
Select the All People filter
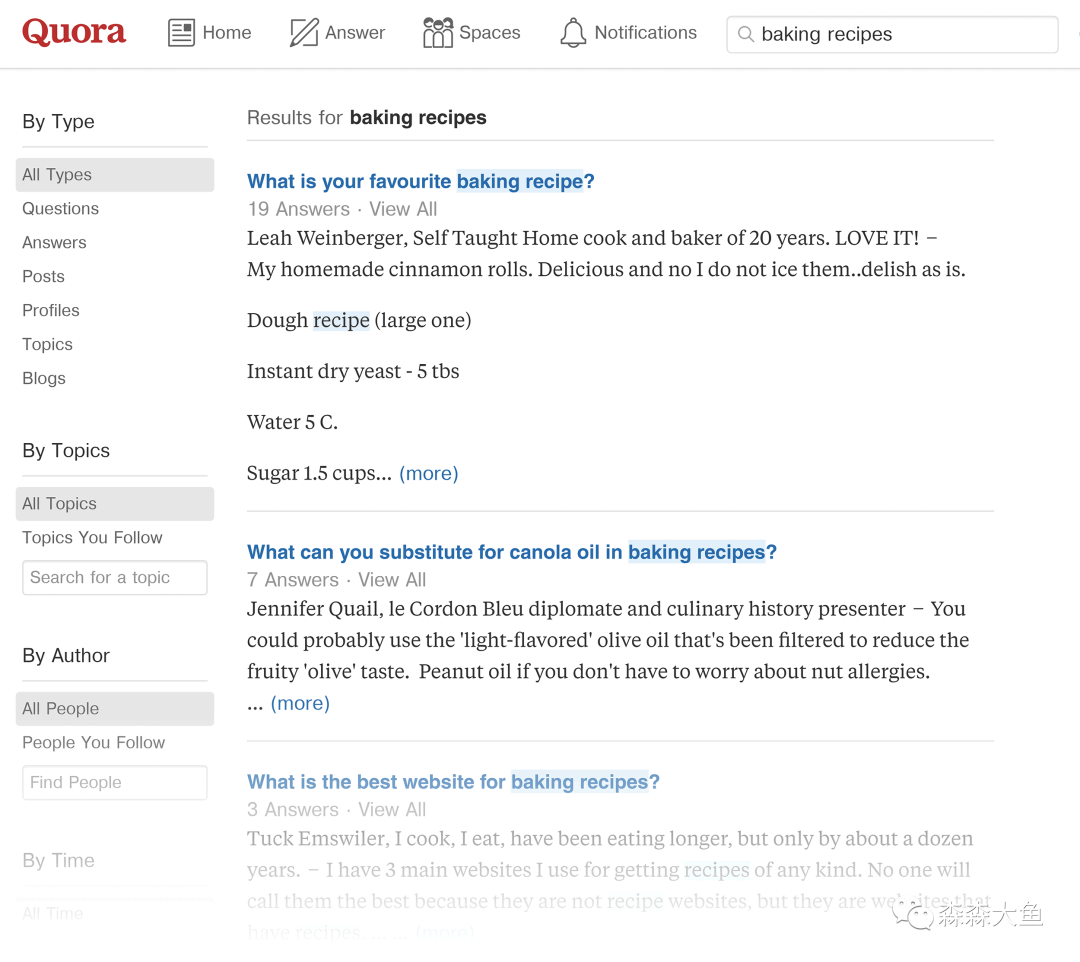pyautogui.click(x=114, y=709)
